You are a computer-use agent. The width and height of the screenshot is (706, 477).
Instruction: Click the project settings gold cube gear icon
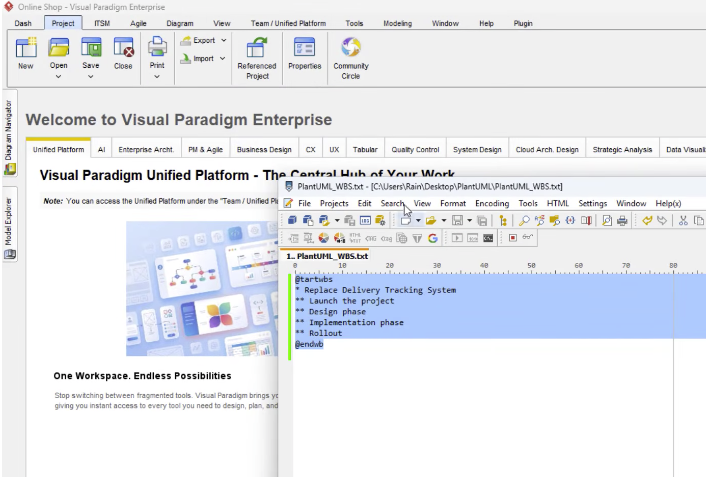click(380, 220)
